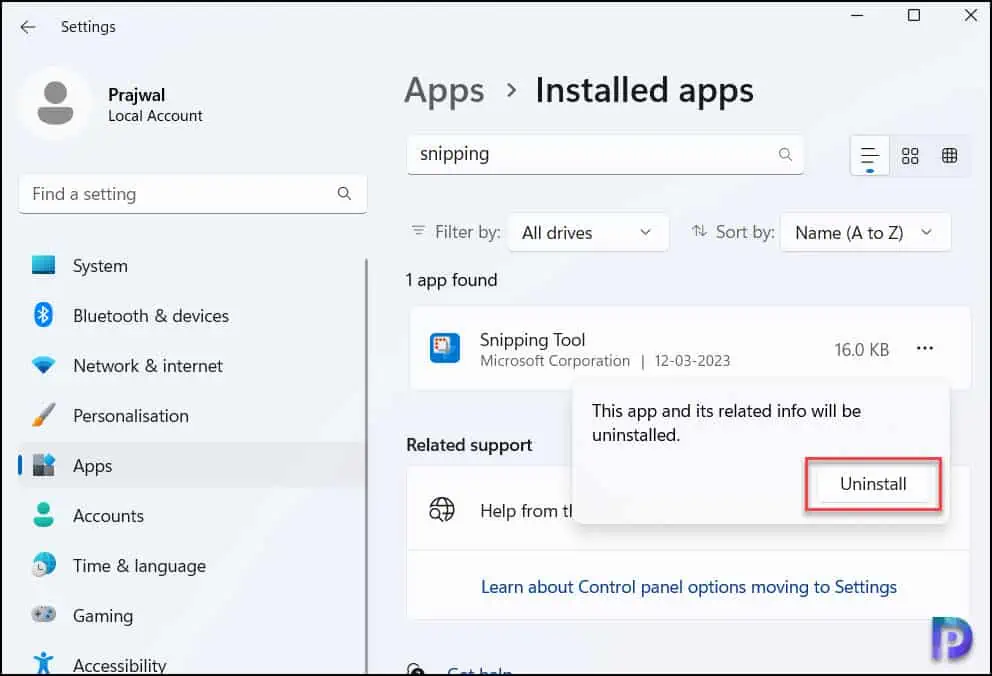This screenshot has height=676, width=992.
Task: Open Time & language settings
Action: 192,565
